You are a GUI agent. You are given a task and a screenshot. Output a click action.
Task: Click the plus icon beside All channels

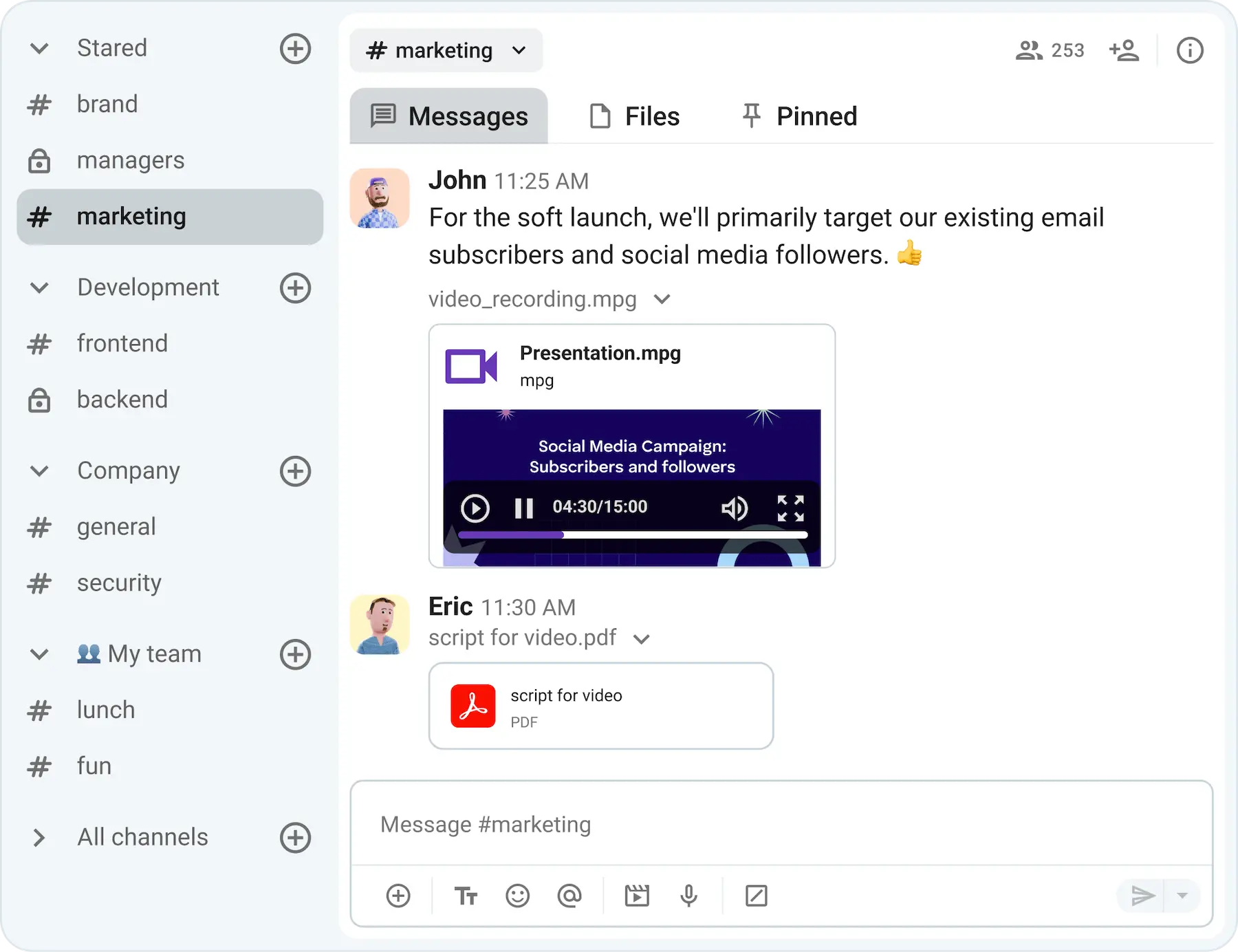tap(296, 838)
